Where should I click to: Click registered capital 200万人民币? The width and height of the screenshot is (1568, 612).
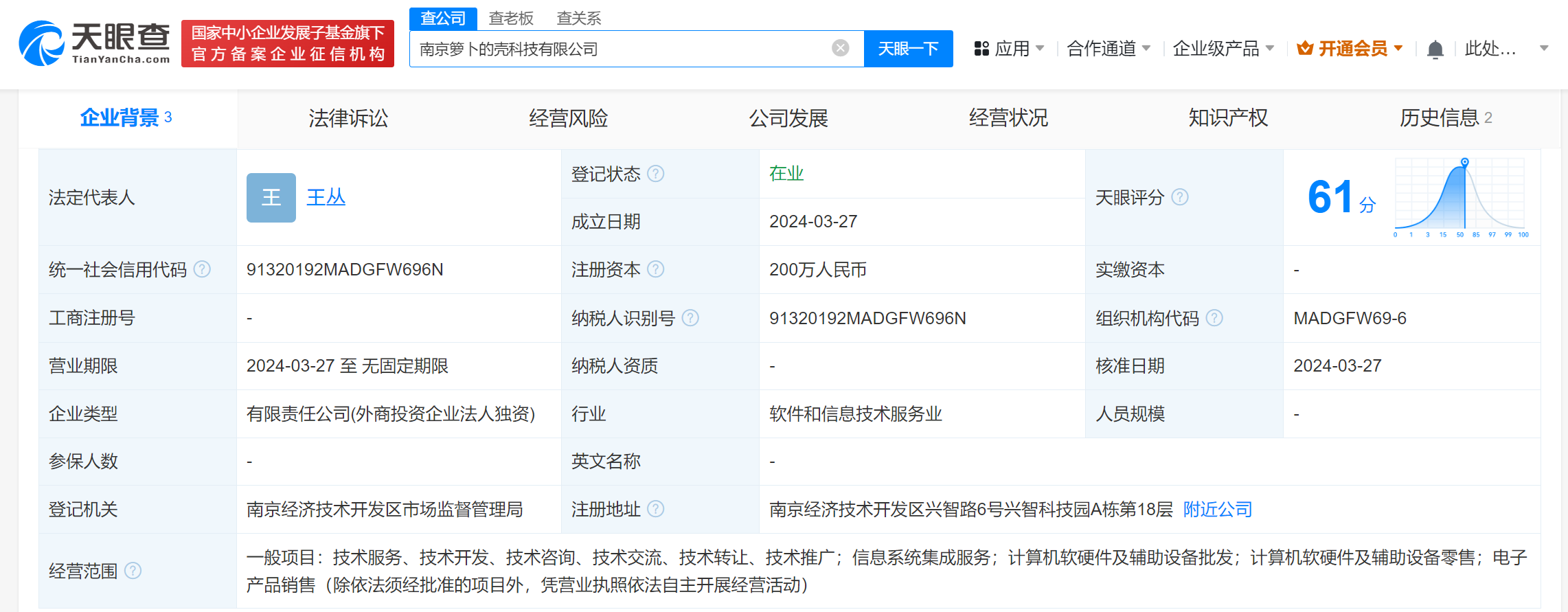click(818, 269)
